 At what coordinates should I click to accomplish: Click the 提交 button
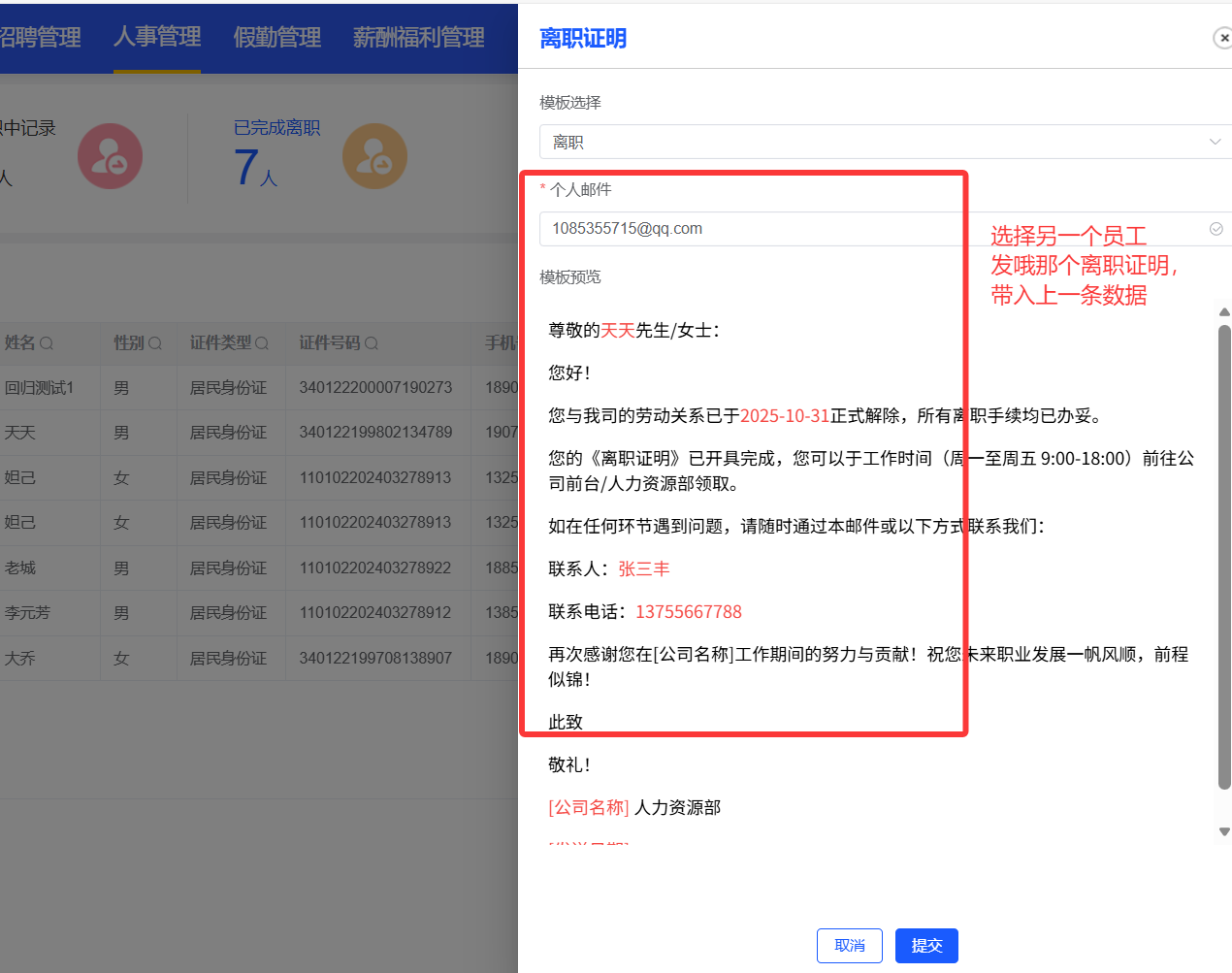pos(926,946)
